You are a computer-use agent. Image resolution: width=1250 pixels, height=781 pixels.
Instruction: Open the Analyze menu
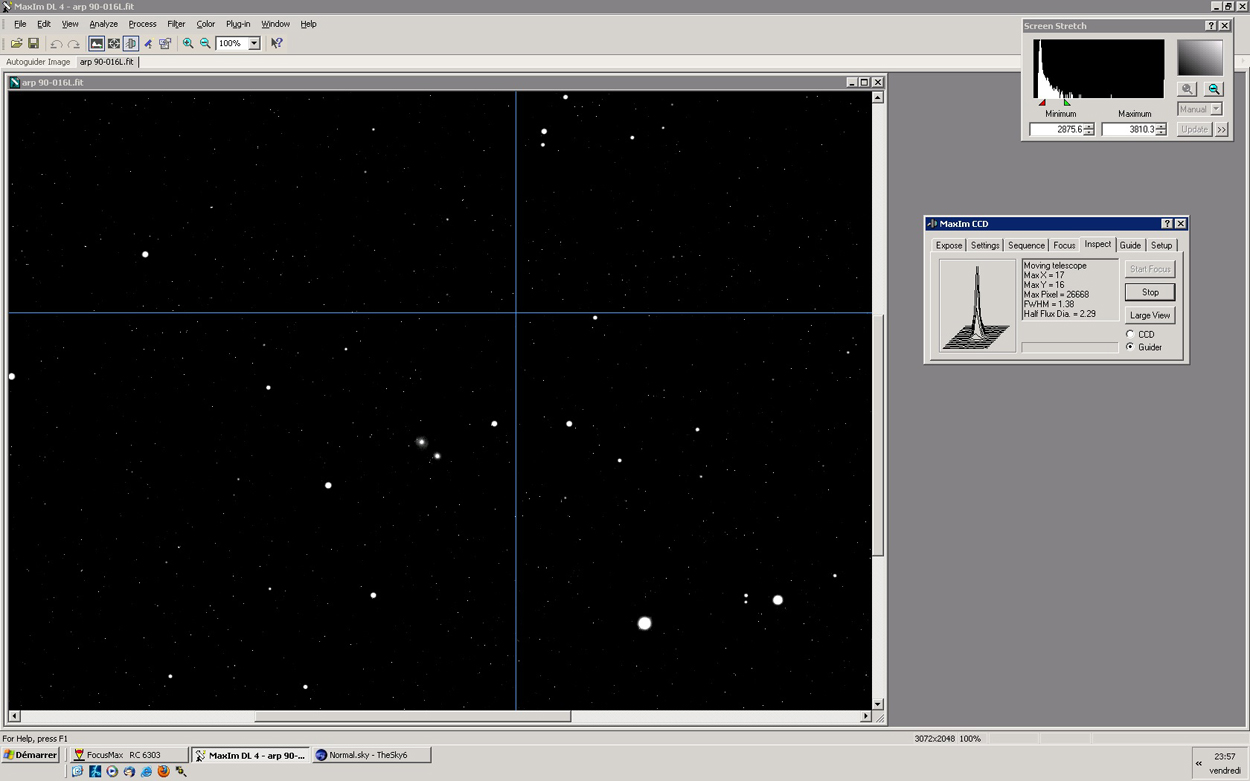point(103,24)
